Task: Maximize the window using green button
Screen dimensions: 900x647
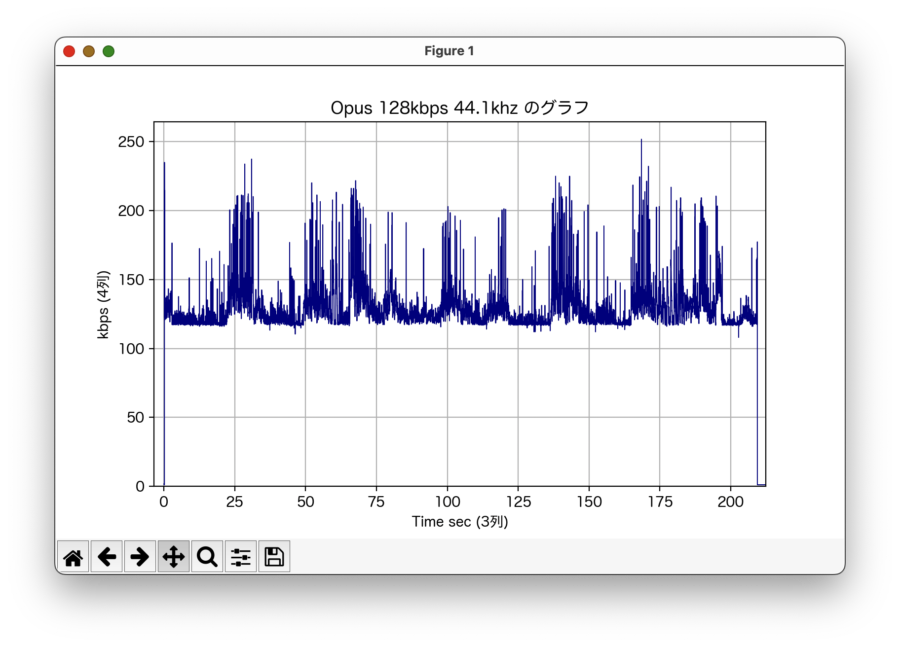Action: [109, 51]
